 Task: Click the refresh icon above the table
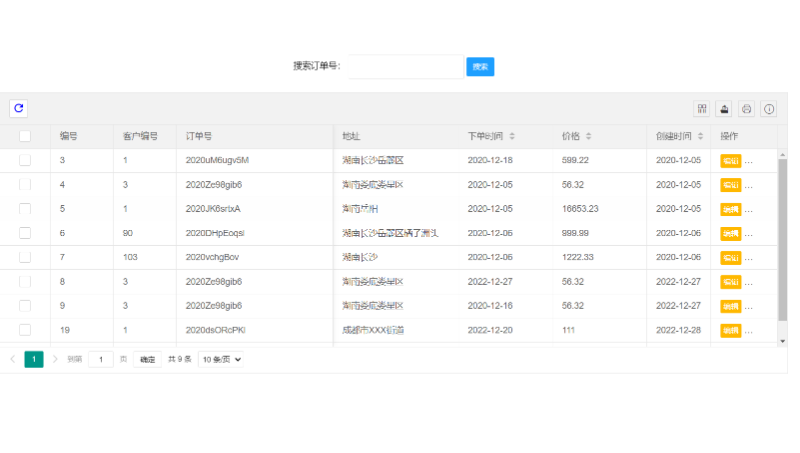pyautogui.click(x=18, y=108)
